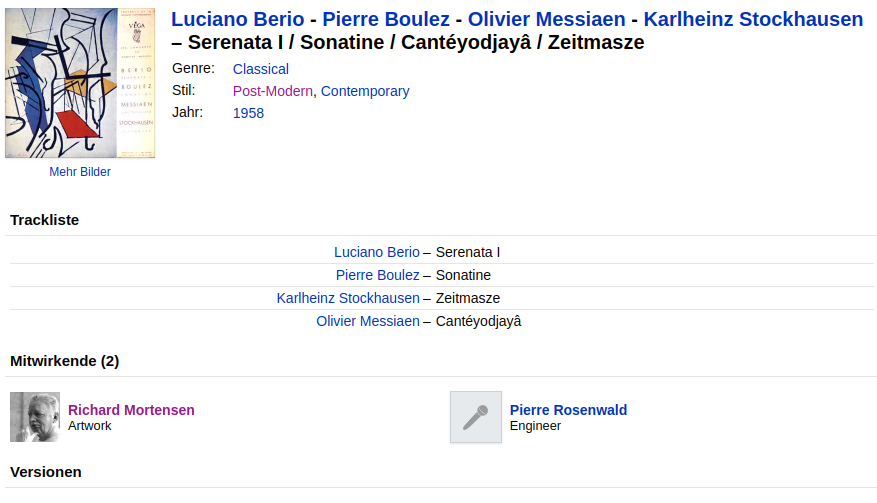Open Olivier Messiaen in the title
Image resolution: width=877 pixels, height=503 pixels.
click(x=546, y=19)
